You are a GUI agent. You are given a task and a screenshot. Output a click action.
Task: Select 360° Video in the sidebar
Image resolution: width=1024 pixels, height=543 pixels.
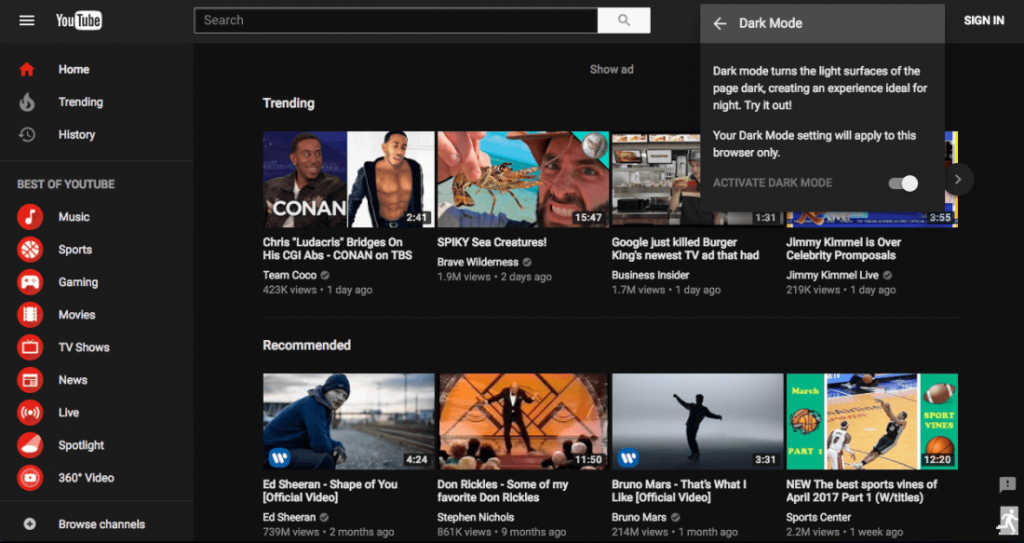pyautogui.click(x=86, y=478)
